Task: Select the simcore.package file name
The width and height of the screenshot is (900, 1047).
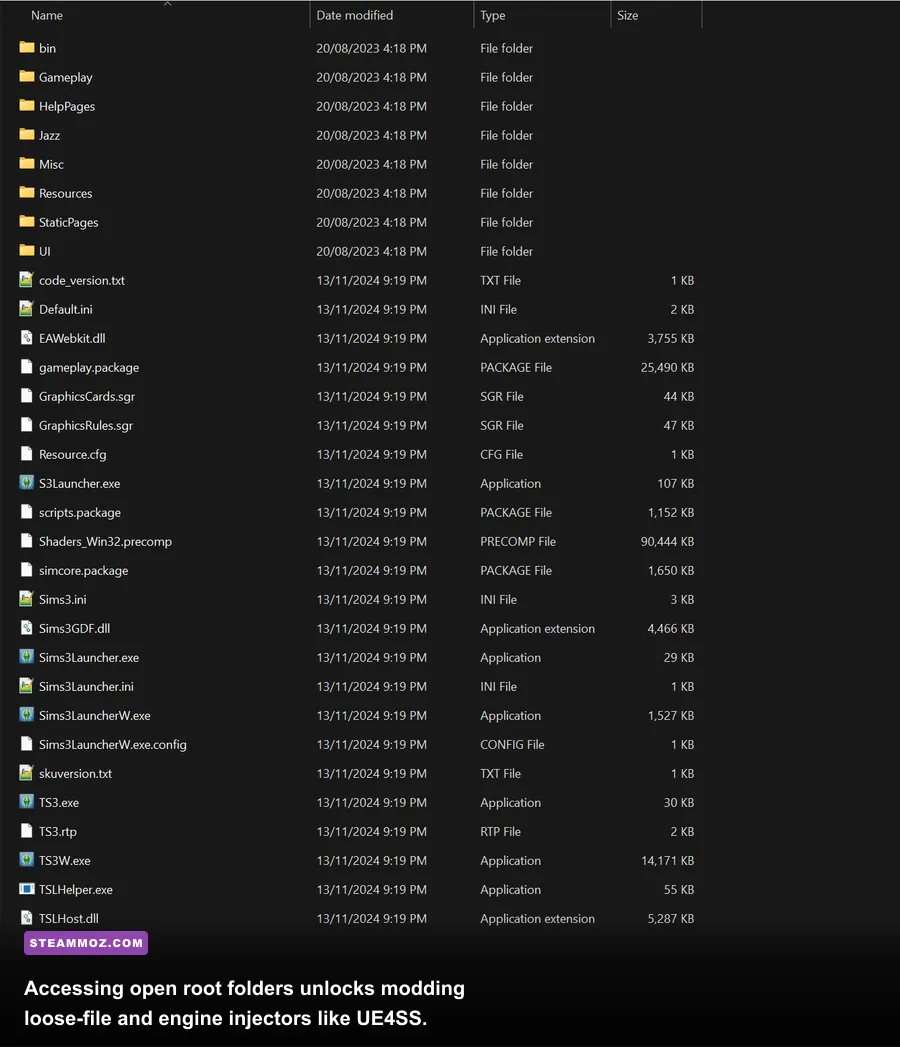Action: click(83, 571)
